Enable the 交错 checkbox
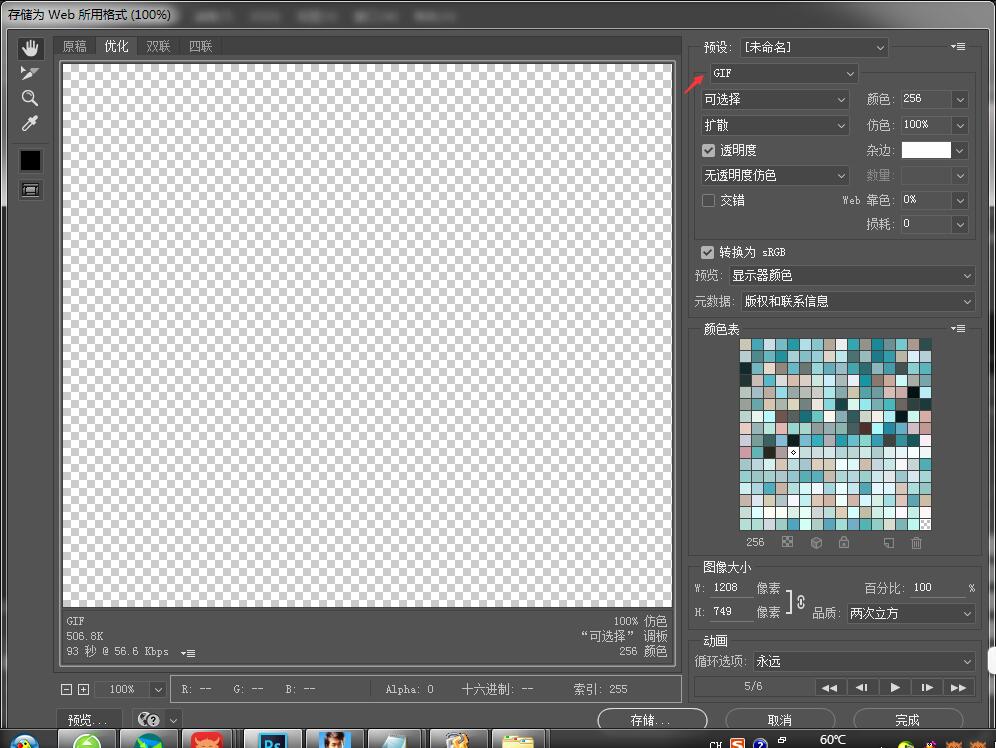Screen dimensions: 996x748 [x=709, y=200]
